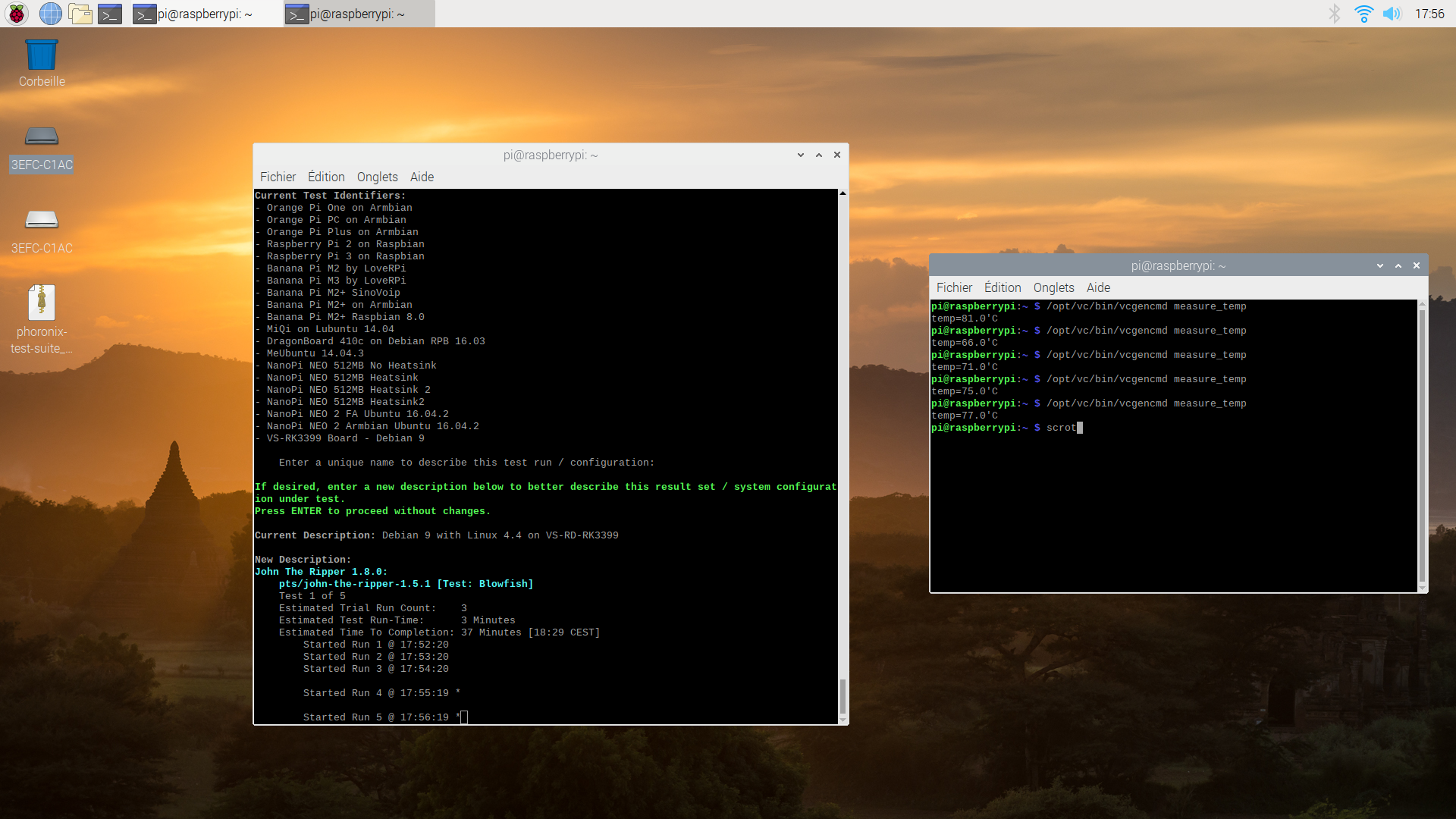The width and height of the screenshot is (1456, 819).
Task: Maximize the right terminal window
Action: (x=1398, y=265)
